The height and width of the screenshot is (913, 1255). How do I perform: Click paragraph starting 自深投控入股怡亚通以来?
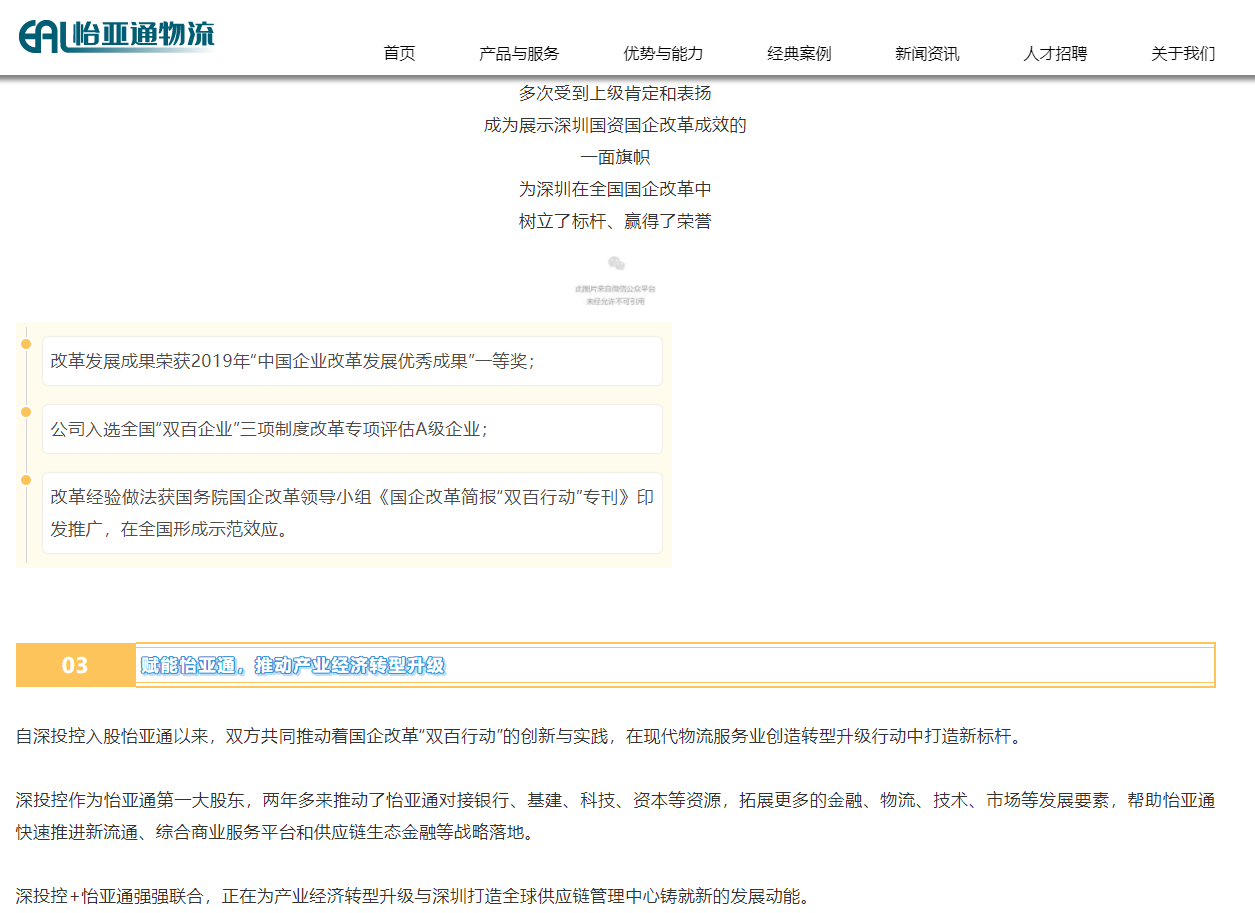pos(519,737)
